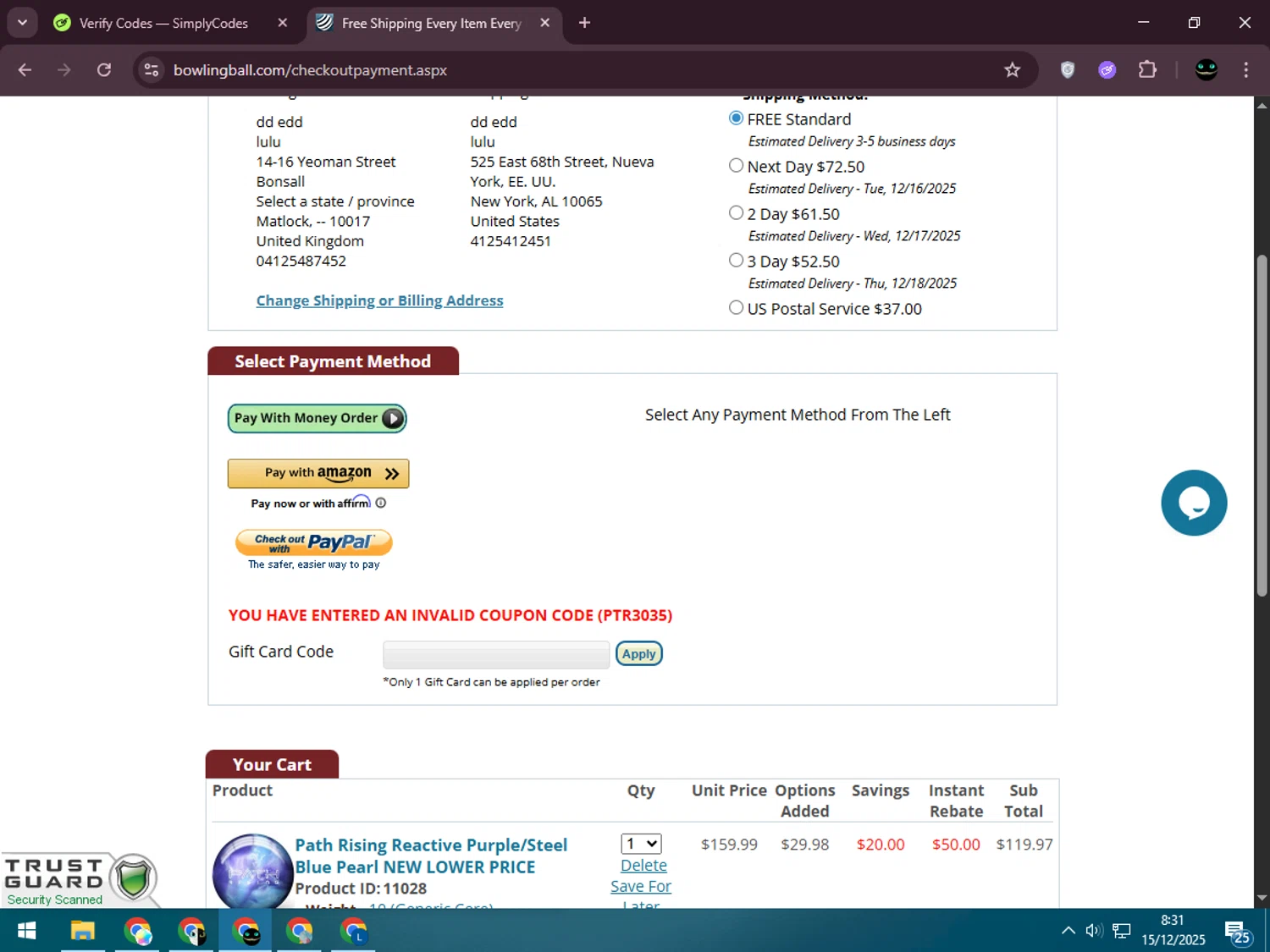Open the purple SimplyCodes extension icon

[x=1107, y=70]
